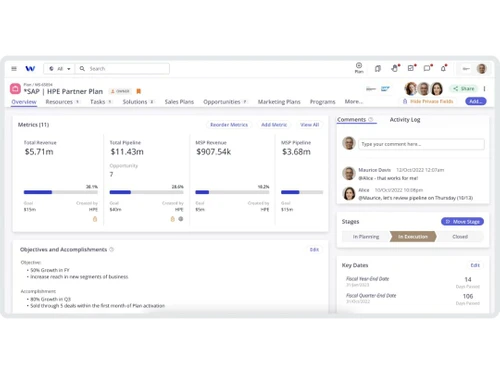Click the $5.71m Total Revenue value
500x375 pixels.
point(39,152)
